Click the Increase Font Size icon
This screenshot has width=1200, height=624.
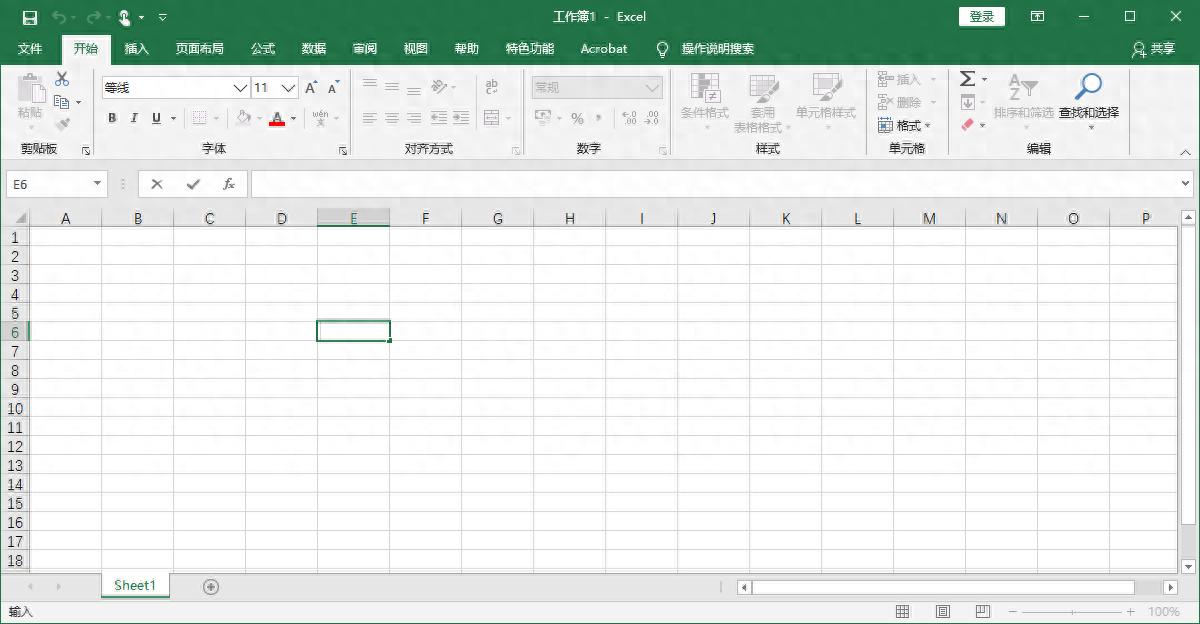[x=312, y=88]
